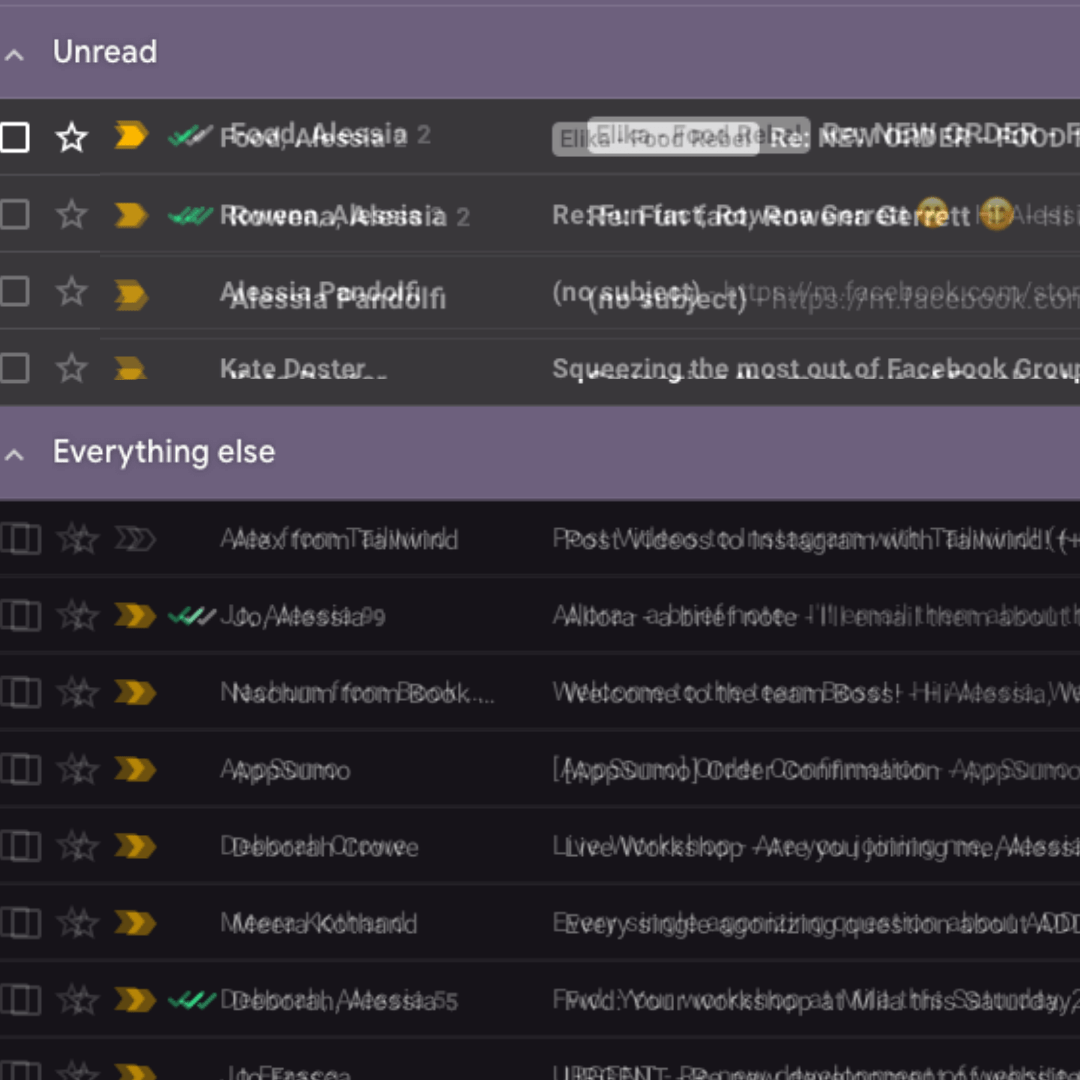
Task: Open the Squeezing the most out of Facebook email
Action: pyautogui.click(x=800, y=369)
